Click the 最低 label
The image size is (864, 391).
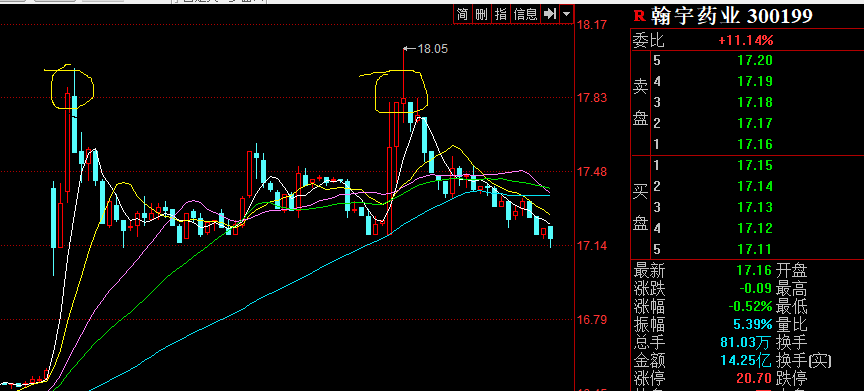click(792, 306)
